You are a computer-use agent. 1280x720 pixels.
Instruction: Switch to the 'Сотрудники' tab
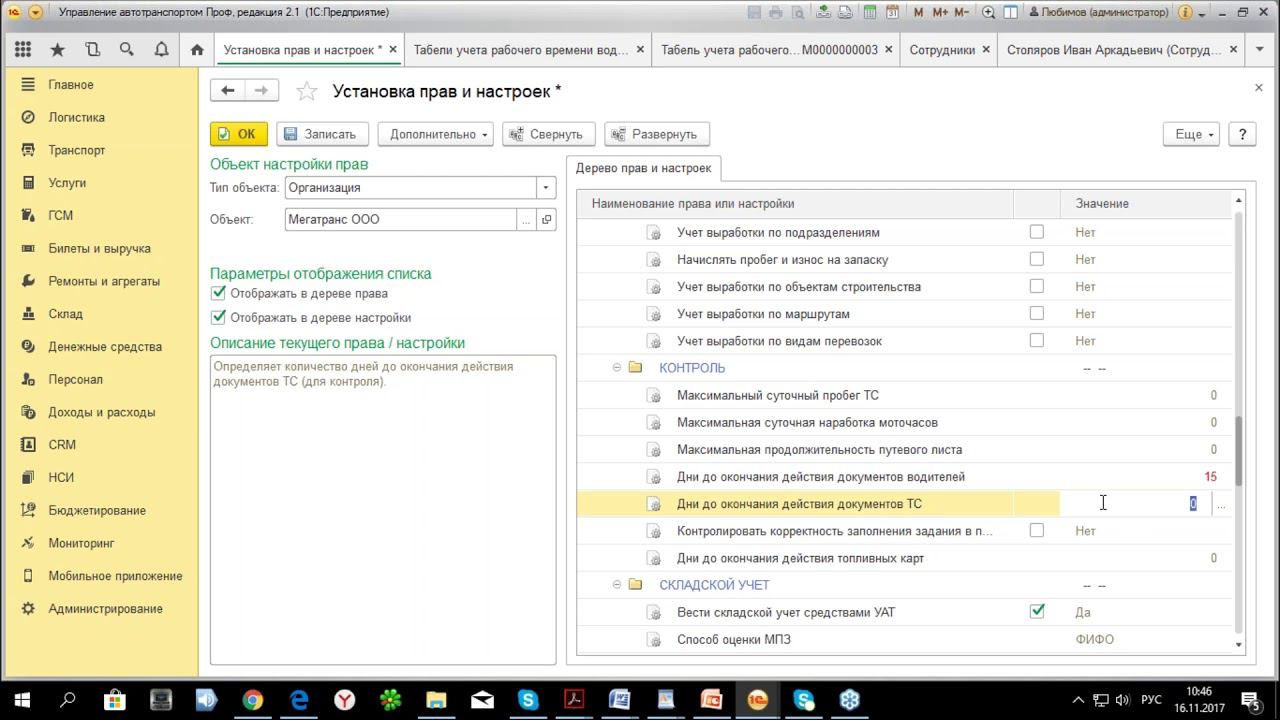(x=941, y=50)
